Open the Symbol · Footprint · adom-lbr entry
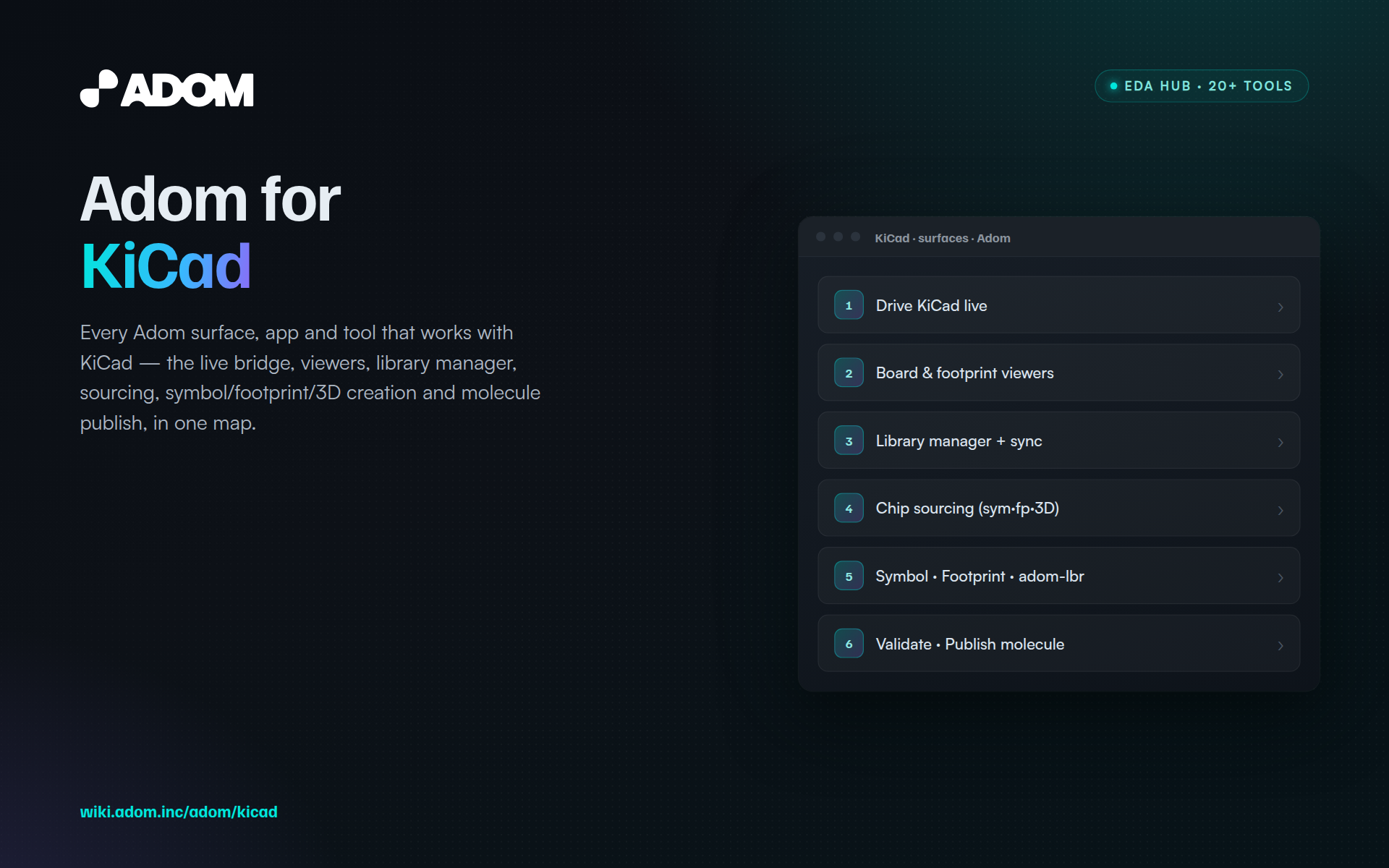The height and width of the screenshot is (868, 1389). tap(1058, 576)
